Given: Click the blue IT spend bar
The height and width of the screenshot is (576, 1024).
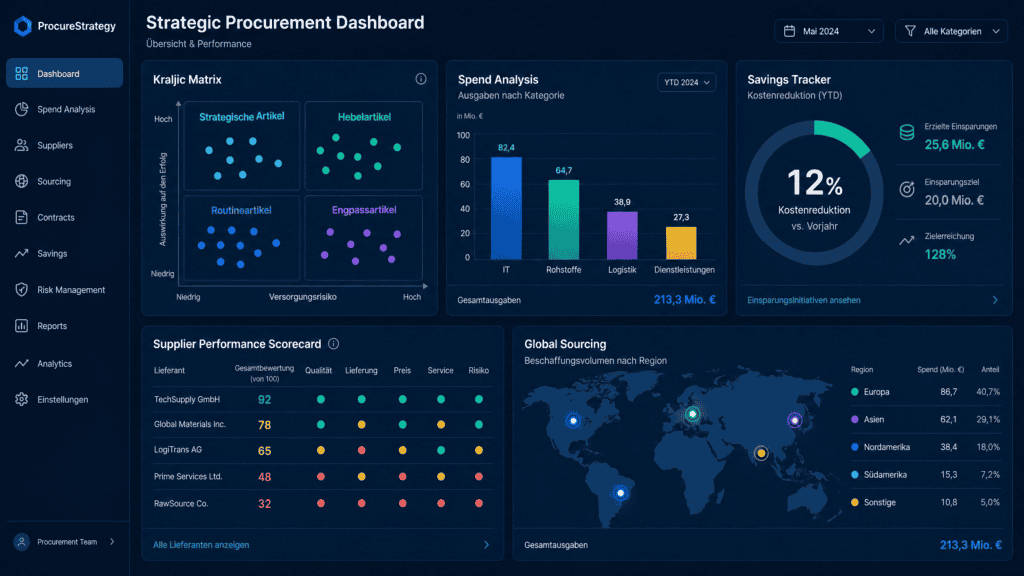Looking at the screenshot, I should tap(506, 208).
